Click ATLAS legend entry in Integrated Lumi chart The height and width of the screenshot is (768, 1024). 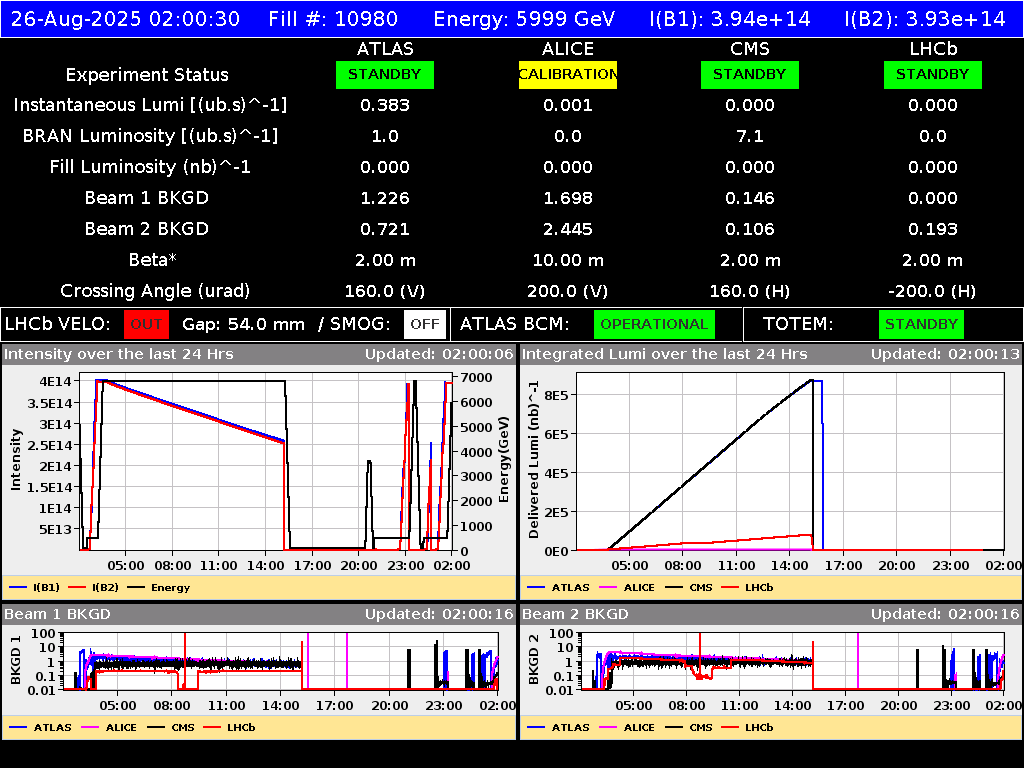[558, 587]
